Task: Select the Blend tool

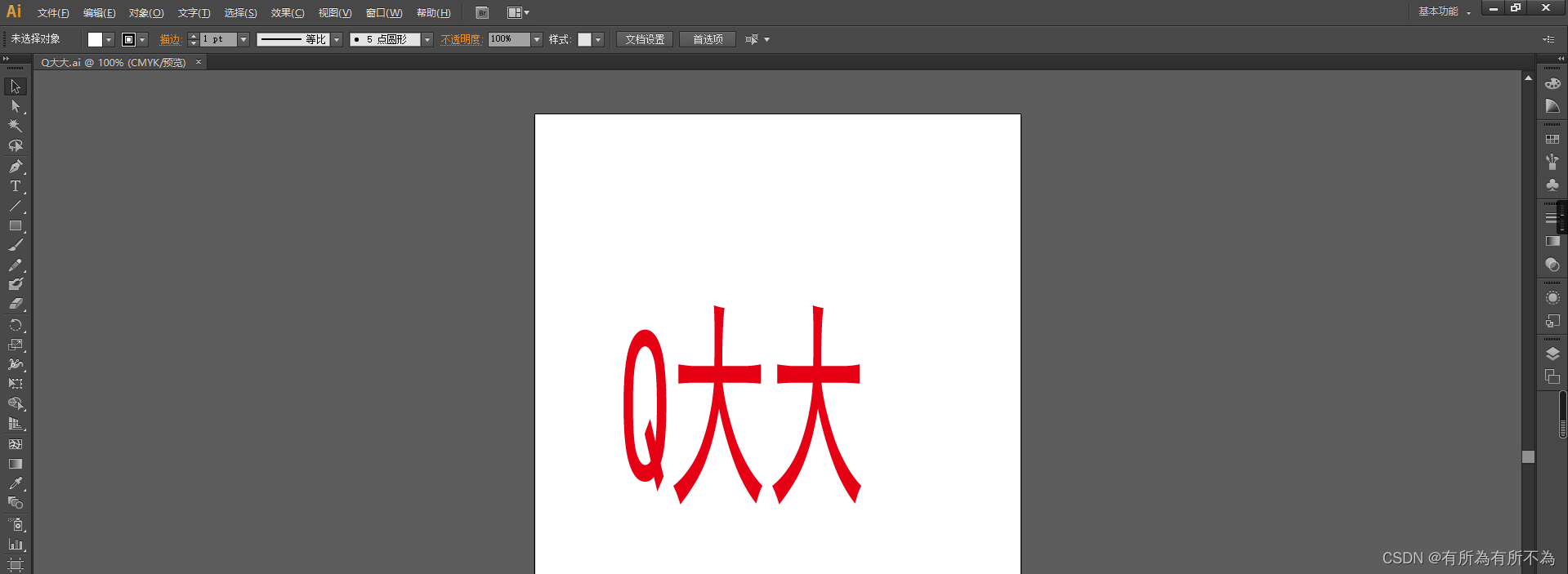Action: coord(16,503)
